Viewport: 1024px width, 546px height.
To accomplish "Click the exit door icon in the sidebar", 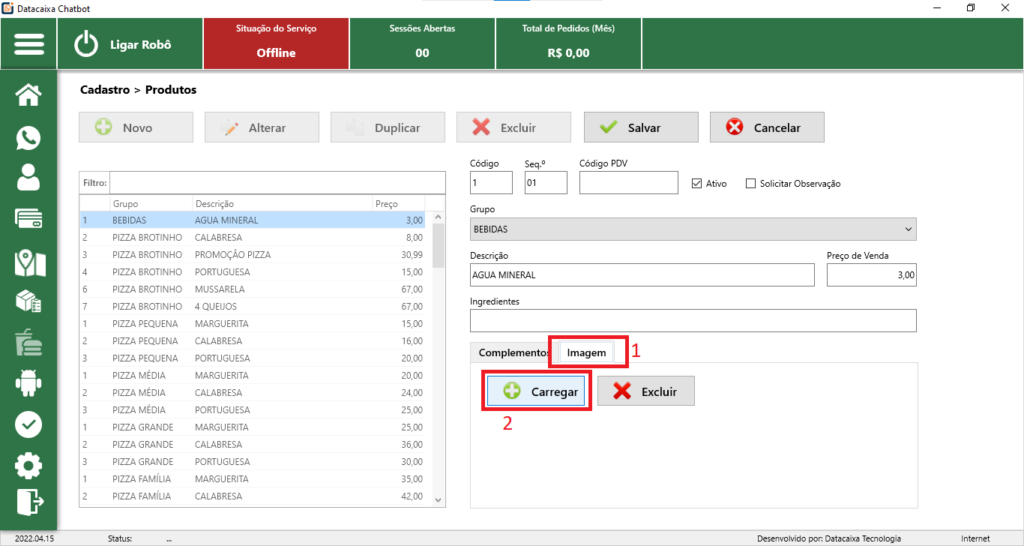I will (x=29, y=501).
